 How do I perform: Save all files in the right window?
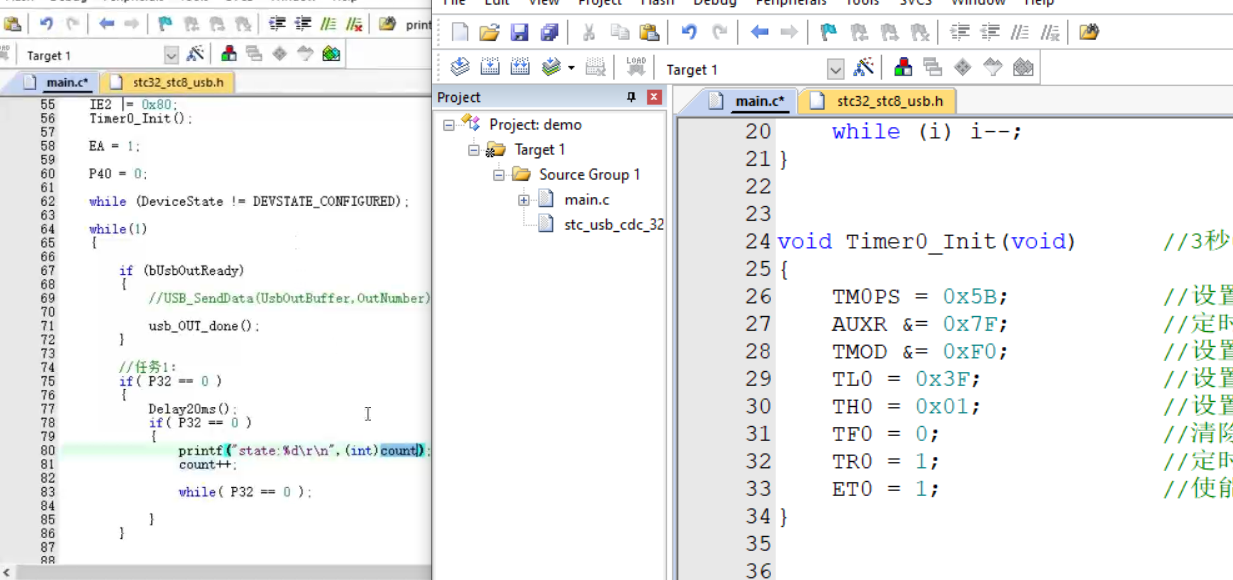tap(549, 33)
